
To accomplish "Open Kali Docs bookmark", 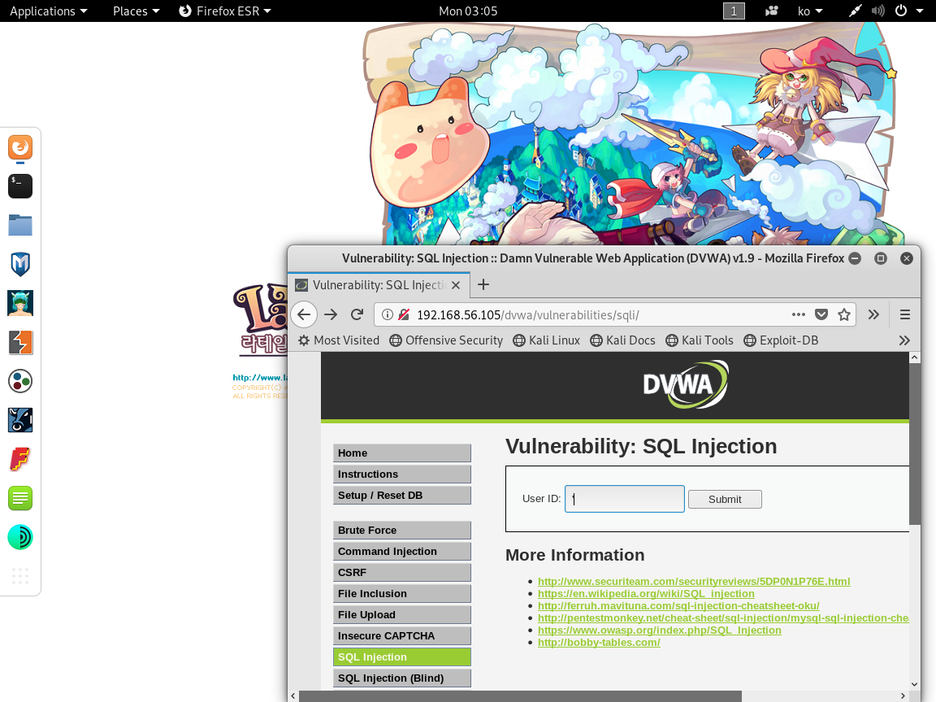I will [623, 340].
